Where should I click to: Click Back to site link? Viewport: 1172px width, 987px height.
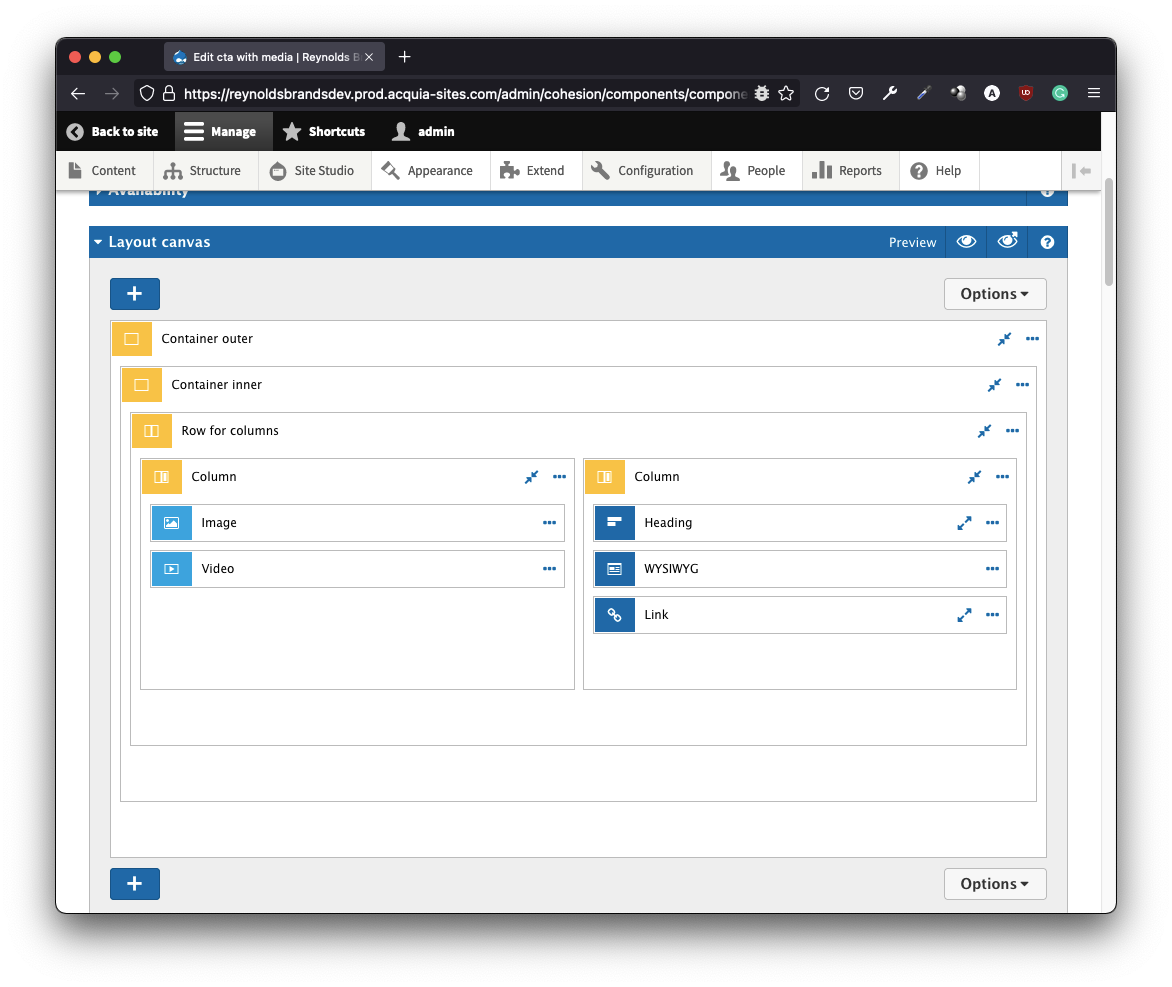point(113,131)
